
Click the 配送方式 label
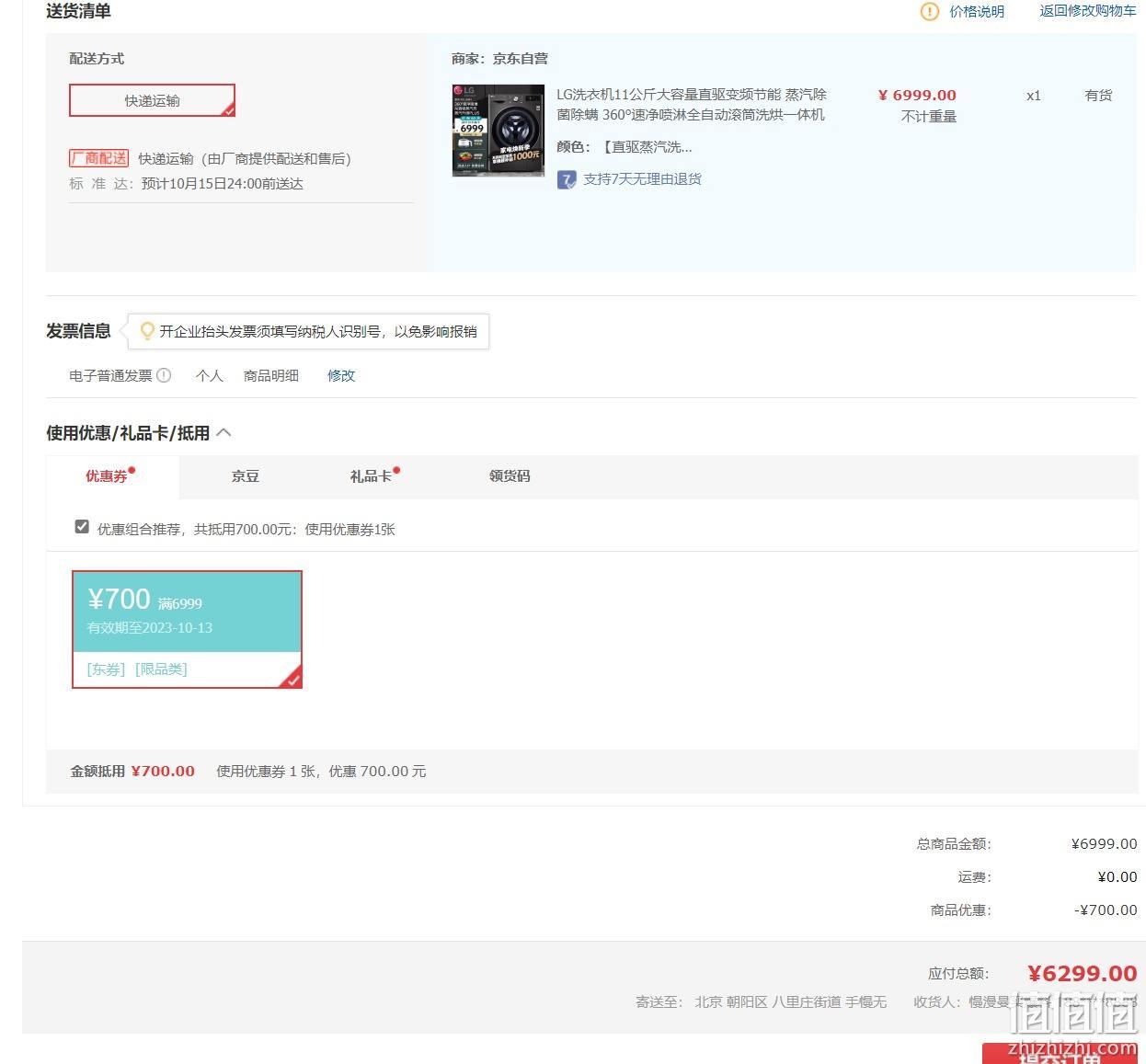point(97,59)
